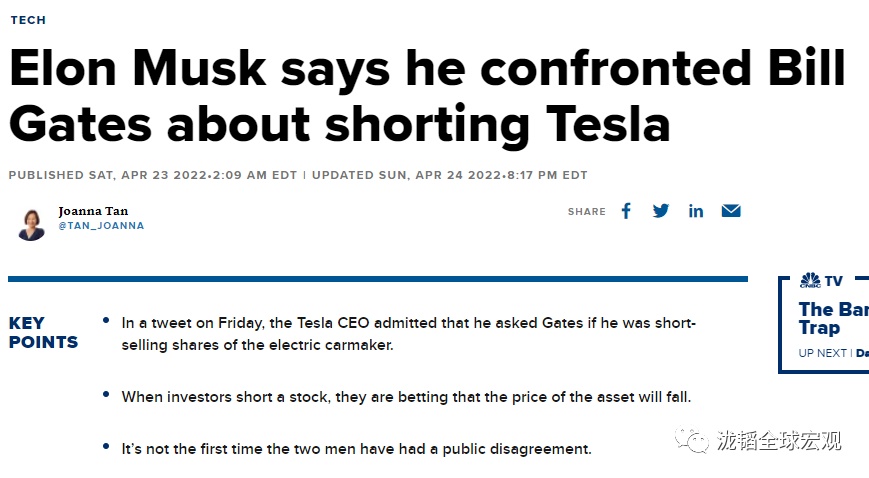The image size is (869, 478).
Task: Click the key point explaining shorting a stock
Action: click(406, 397)
